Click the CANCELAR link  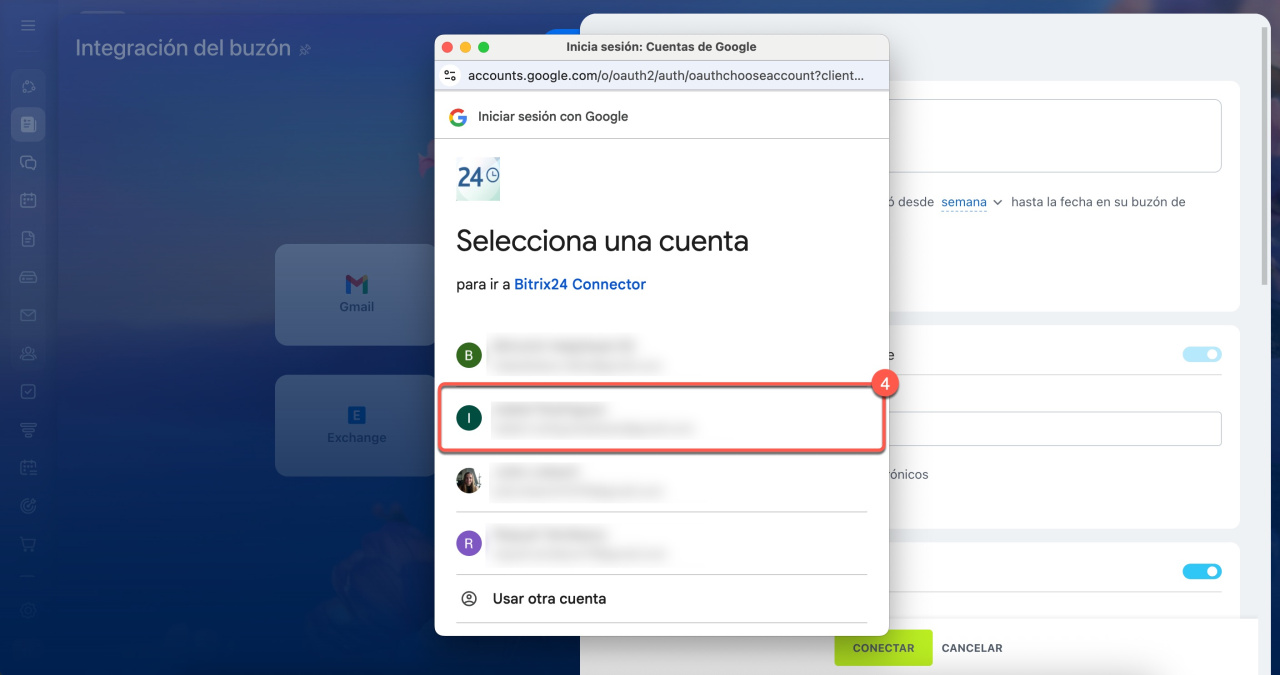[972, 648]
